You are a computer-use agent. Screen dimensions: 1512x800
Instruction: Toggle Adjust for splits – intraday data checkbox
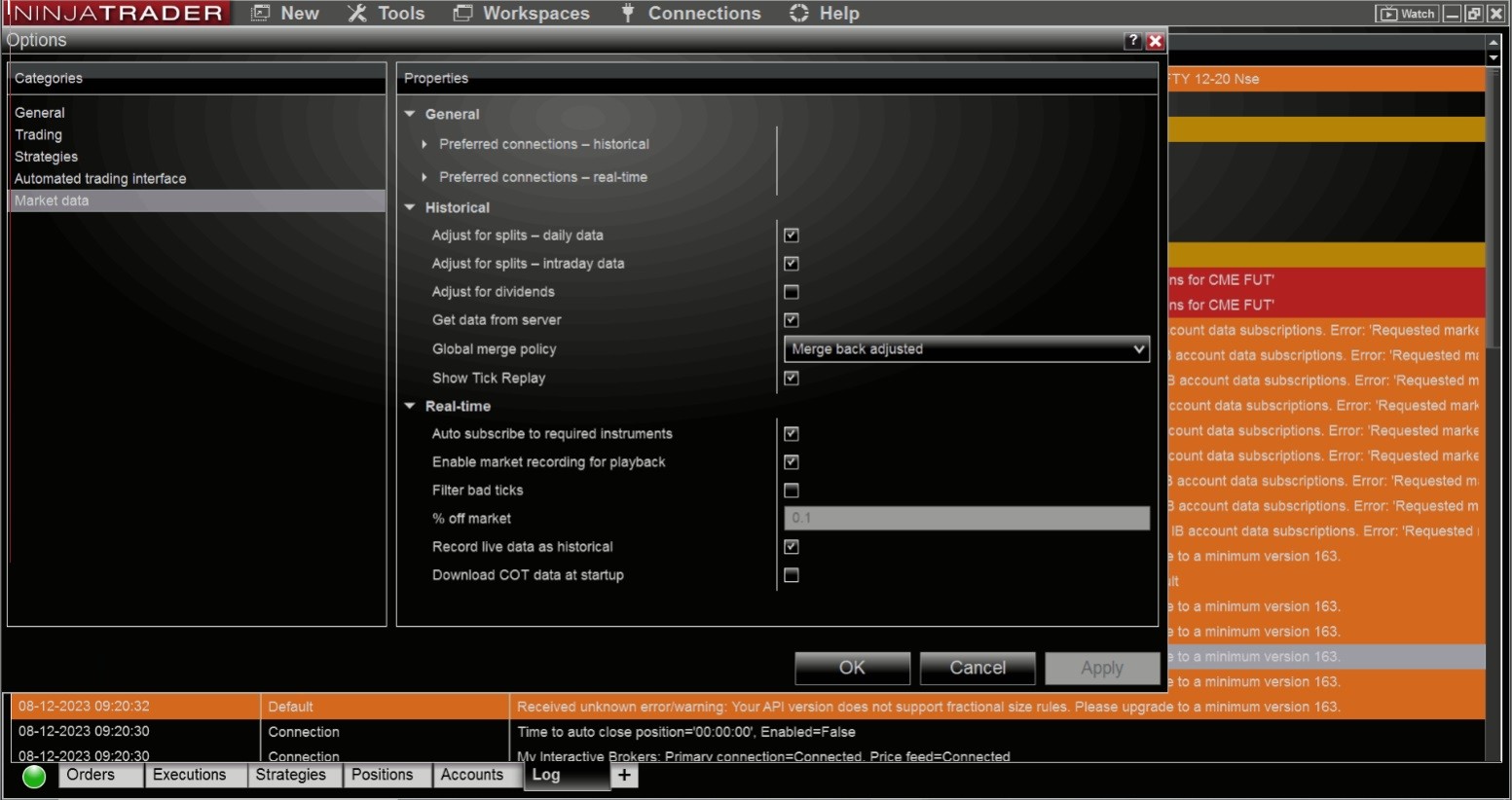(x=792, y=264)
